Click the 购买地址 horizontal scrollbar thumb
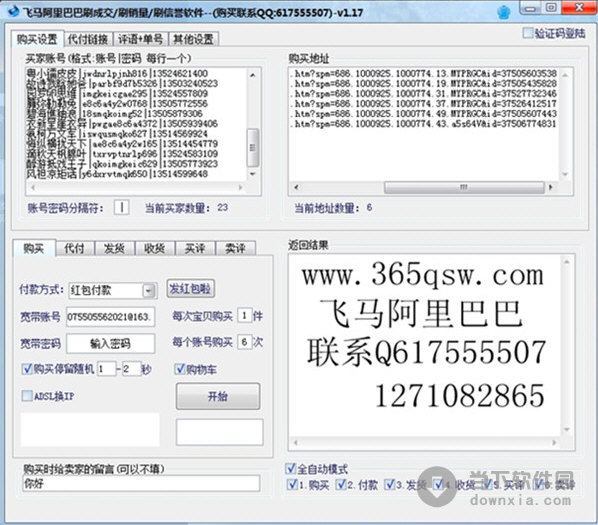Image resolution: width=598 pixels, height=525 pixels. 464,187
